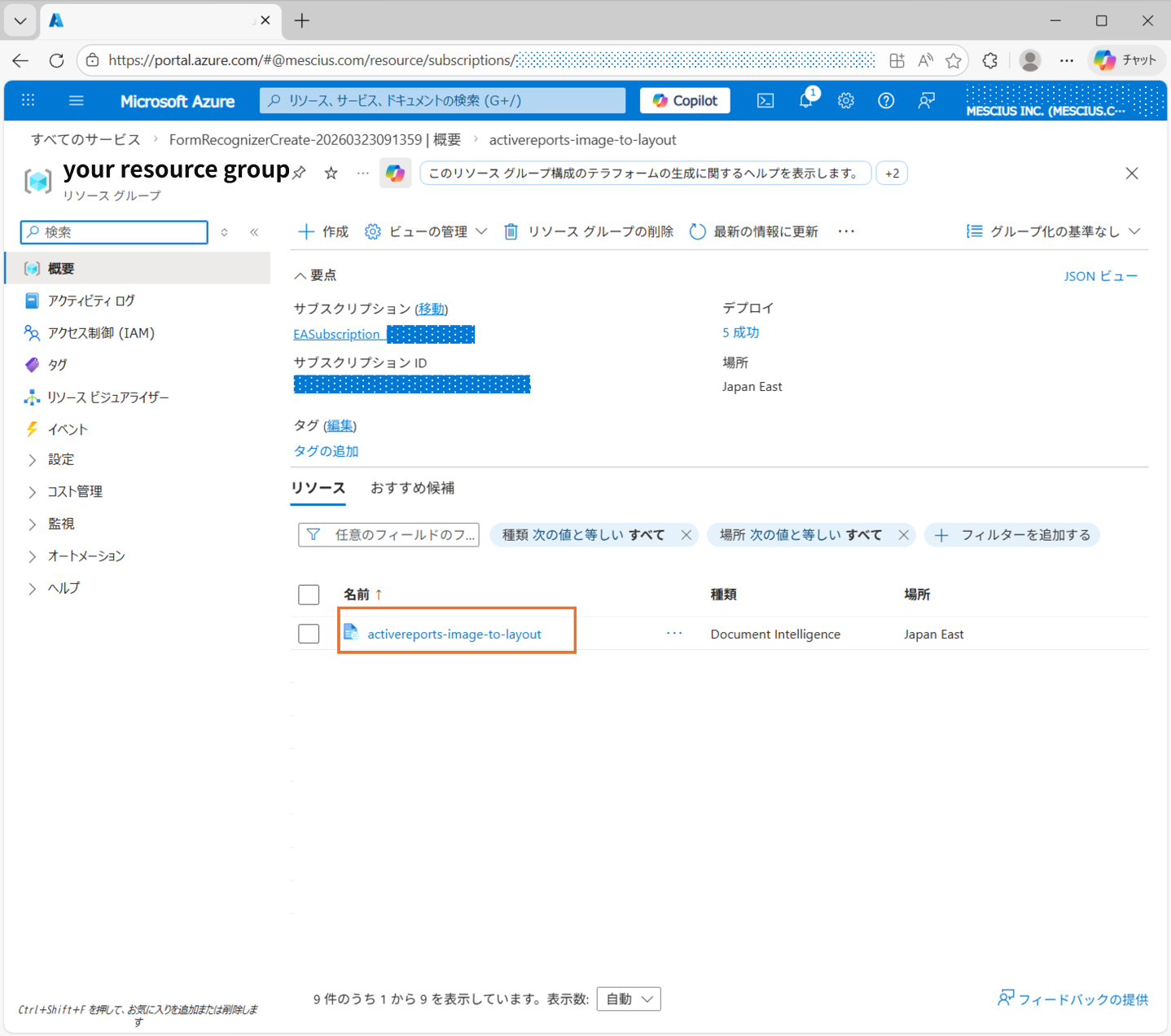Open the hamburger portal menu
This screenshot has width=1171, height=1036.
pyautogui.click(x=77, y=100)
